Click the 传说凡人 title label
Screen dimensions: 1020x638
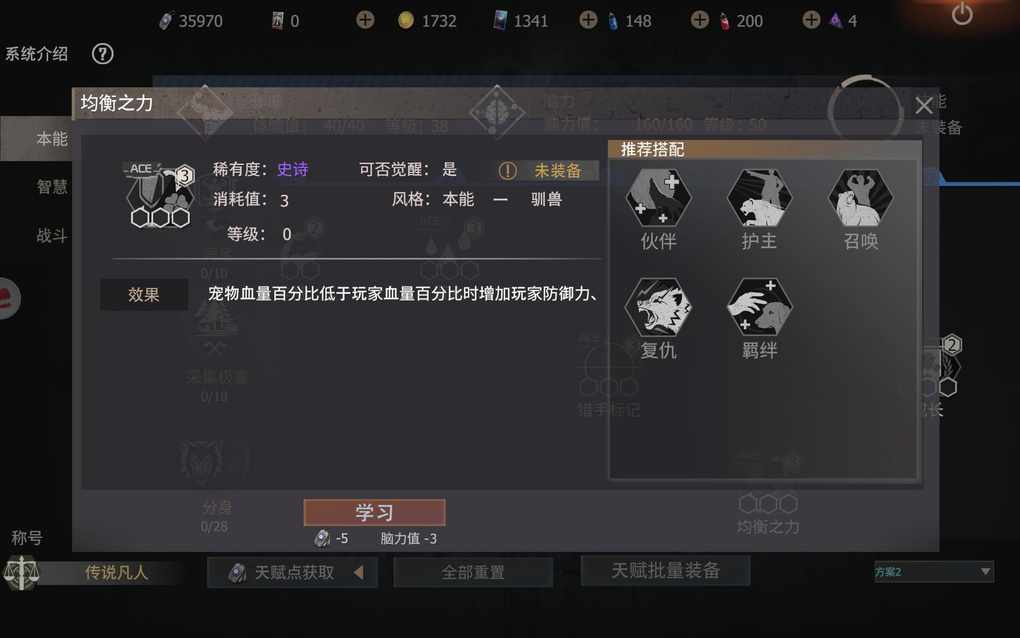[x=116, y=572]
